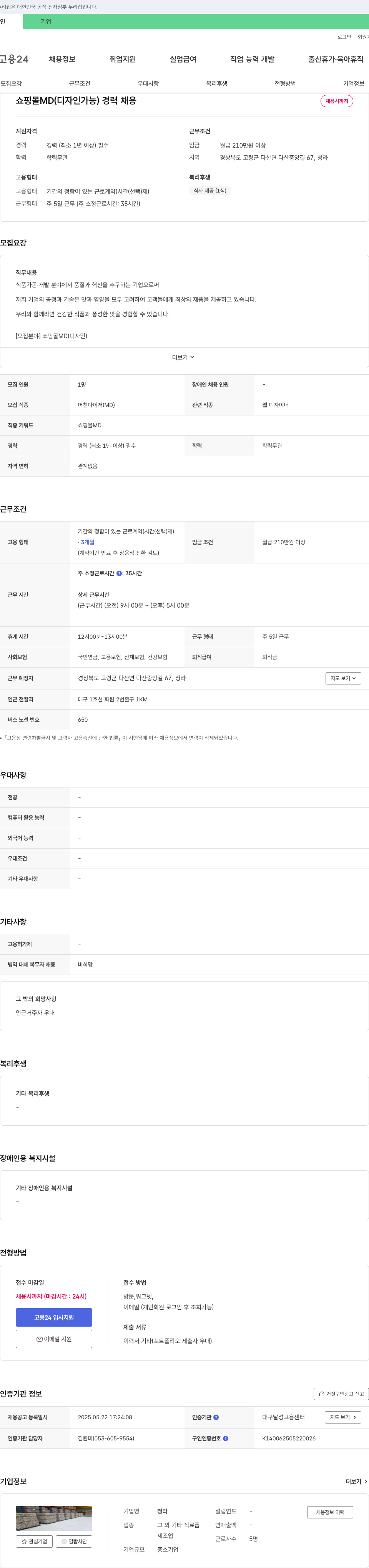The image size is (369, 1568).
Task: Click 12시00분~13시00분 break time value
Action: pyautogui.click(x=103, y=637)
